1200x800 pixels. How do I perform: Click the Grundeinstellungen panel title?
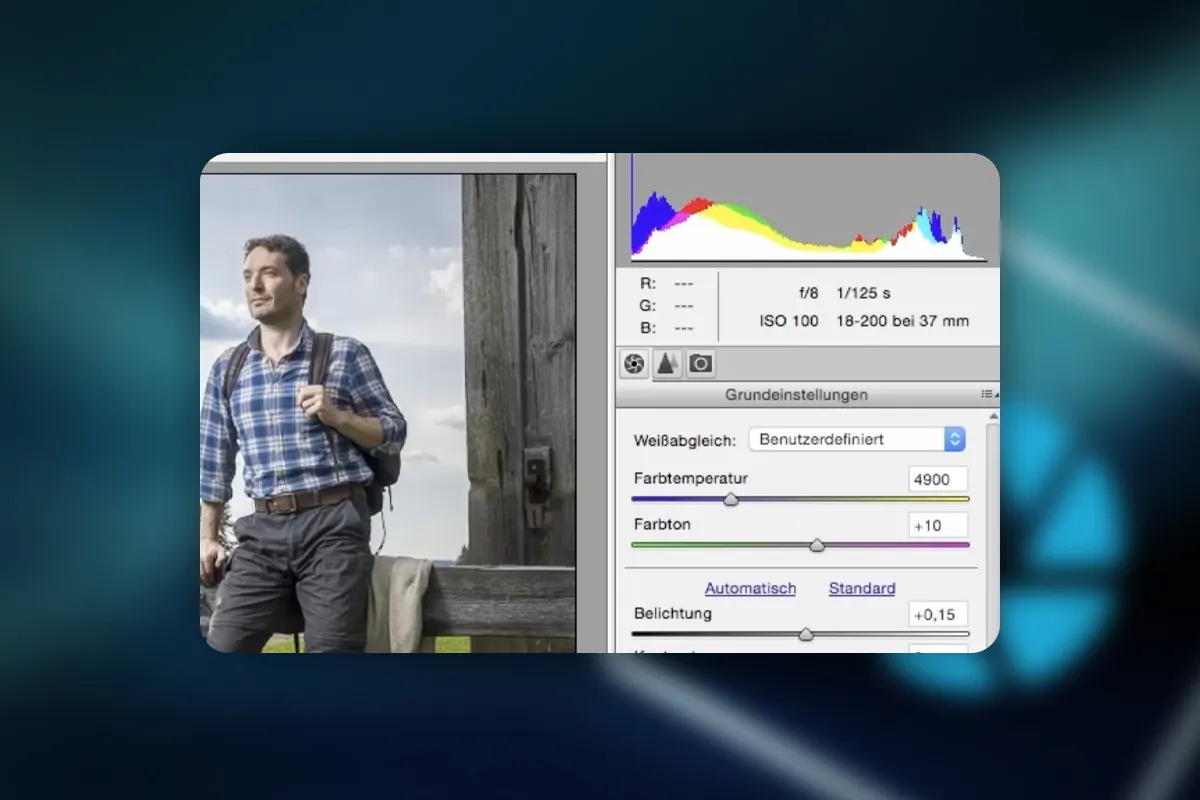796,394
